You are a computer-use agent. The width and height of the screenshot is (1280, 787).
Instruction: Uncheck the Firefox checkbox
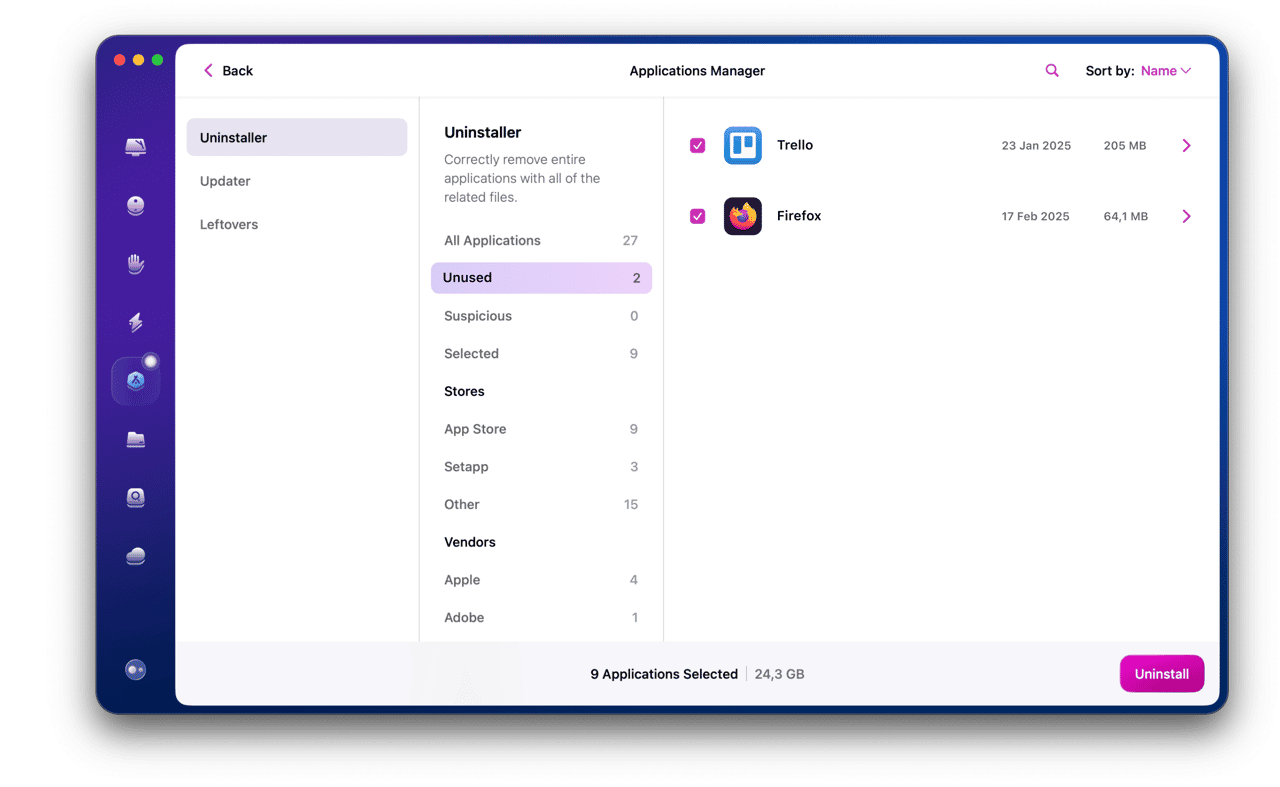pos(698,216)
